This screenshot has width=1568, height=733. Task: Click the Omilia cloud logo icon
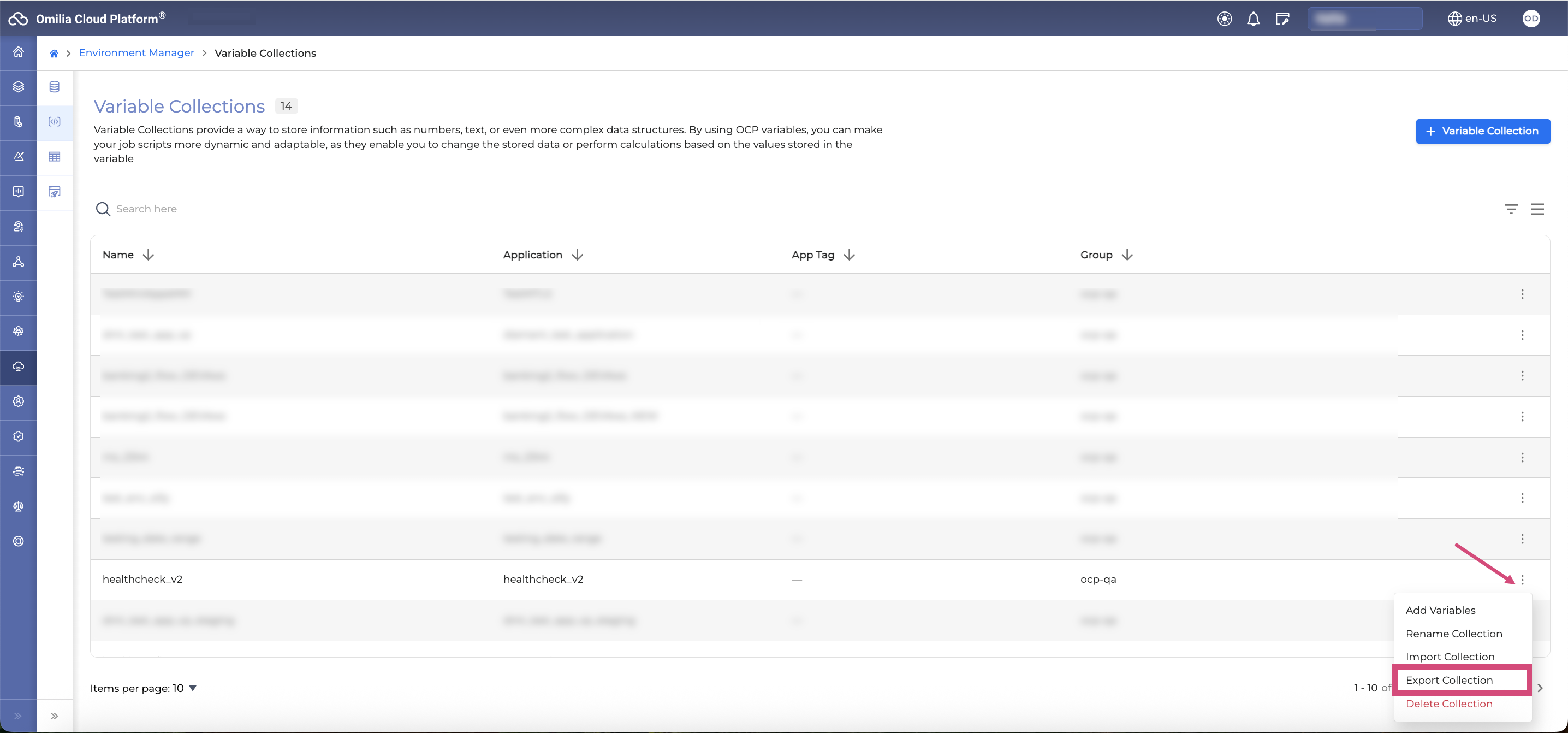[18, 19]
